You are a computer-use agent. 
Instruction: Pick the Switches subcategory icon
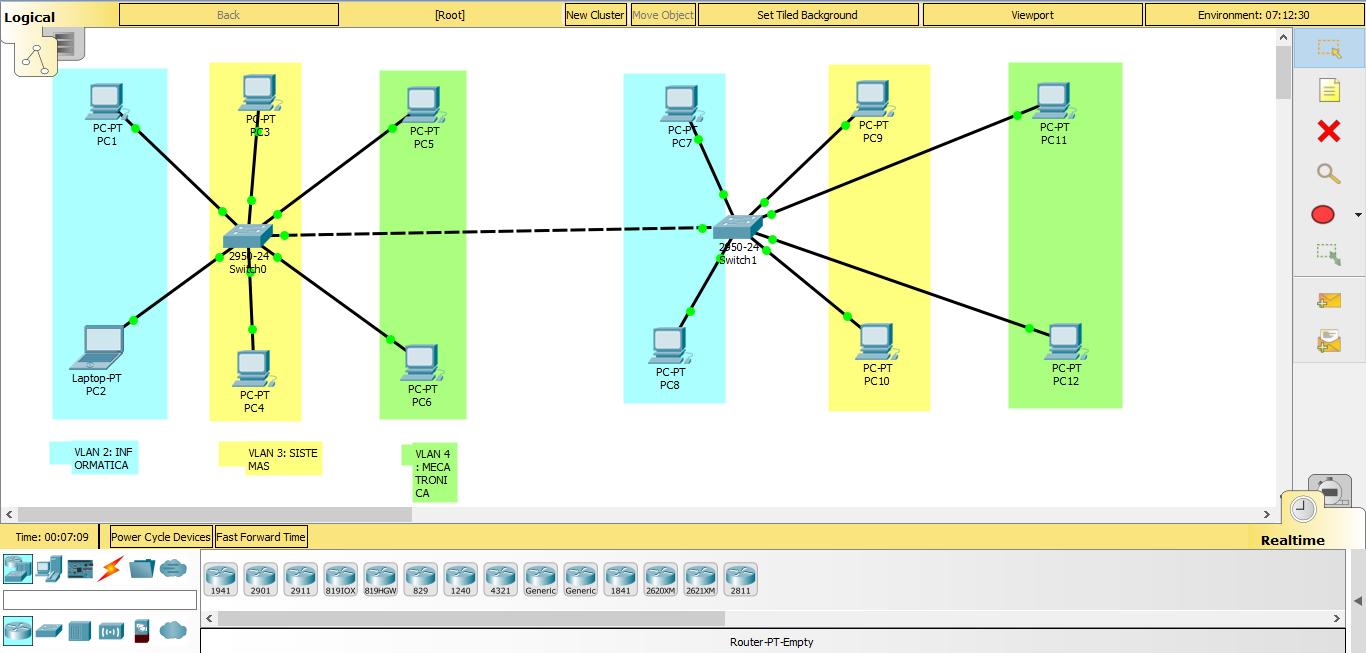[x=49, y=631]
